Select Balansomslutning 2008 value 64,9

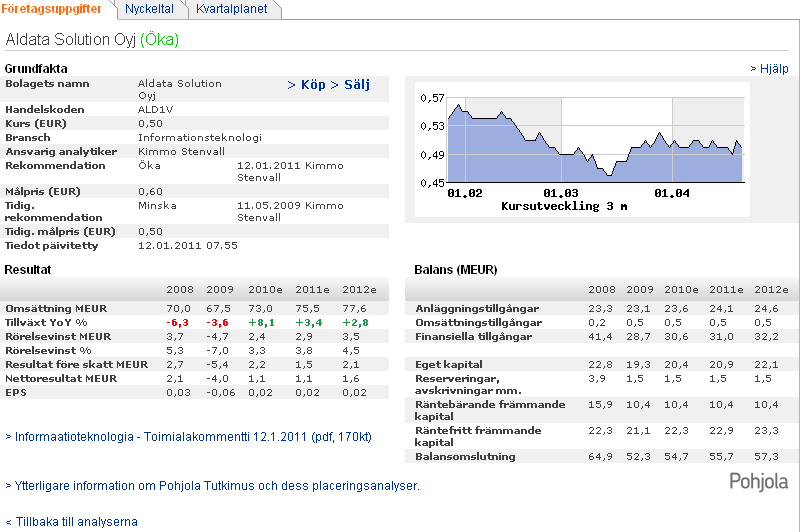(600, 456)
